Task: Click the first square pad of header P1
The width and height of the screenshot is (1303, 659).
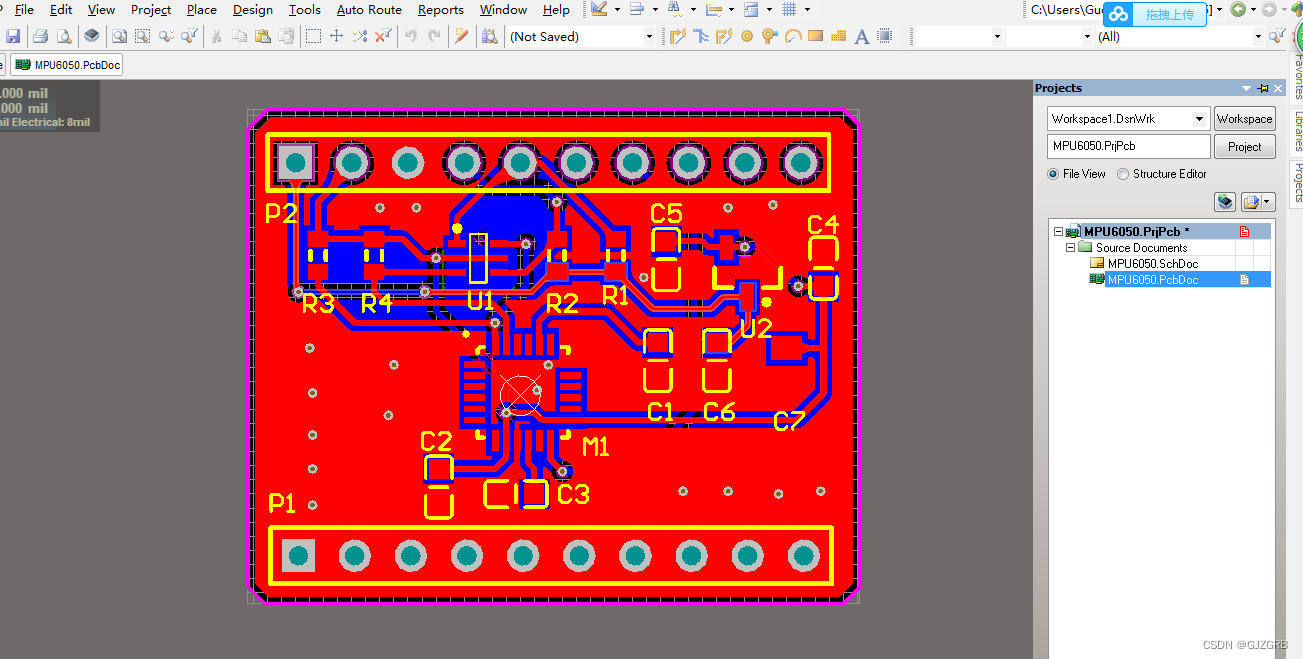Action: [x=298, y=555]
